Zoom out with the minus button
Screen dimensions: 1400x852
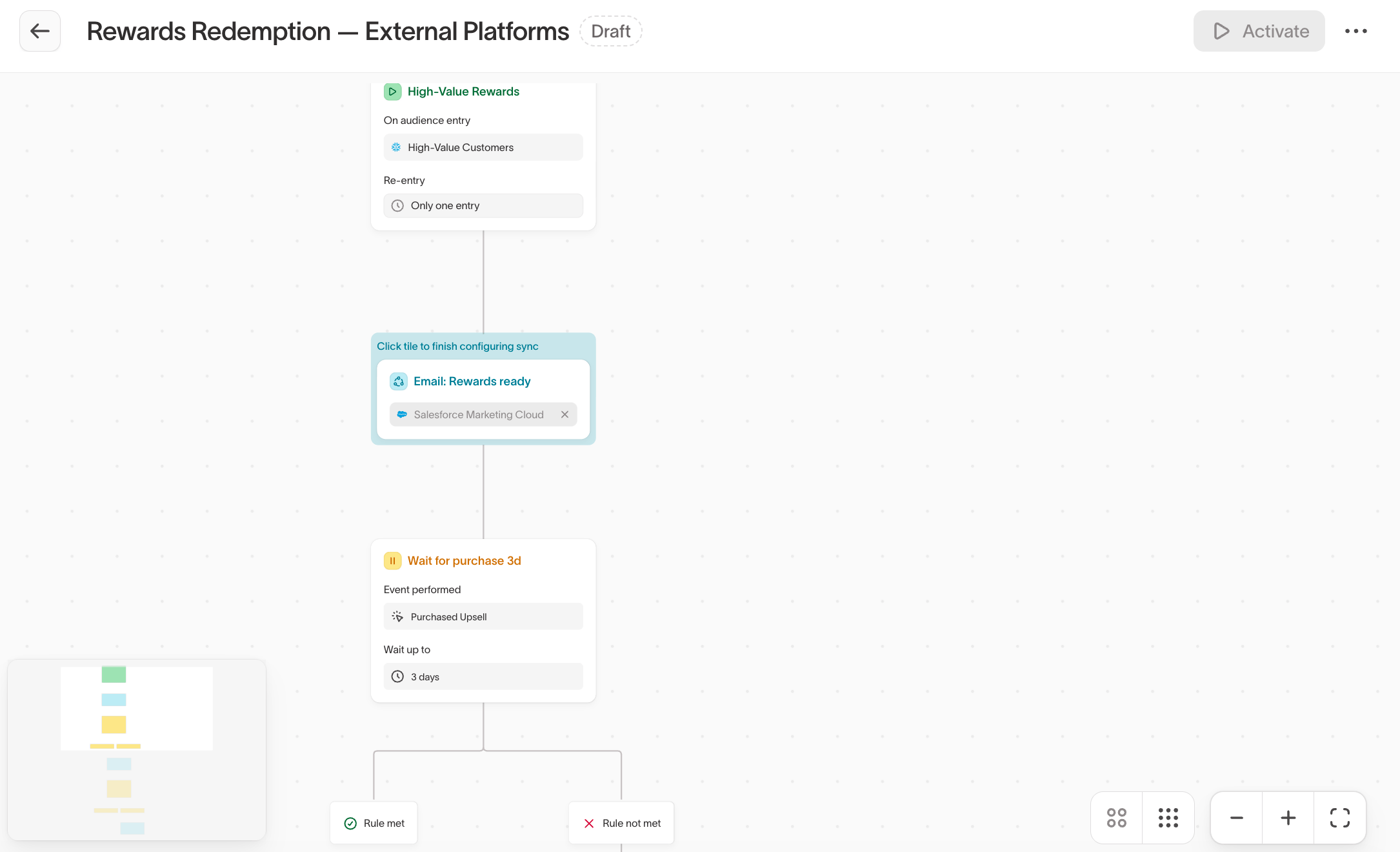coord(1237,818)
